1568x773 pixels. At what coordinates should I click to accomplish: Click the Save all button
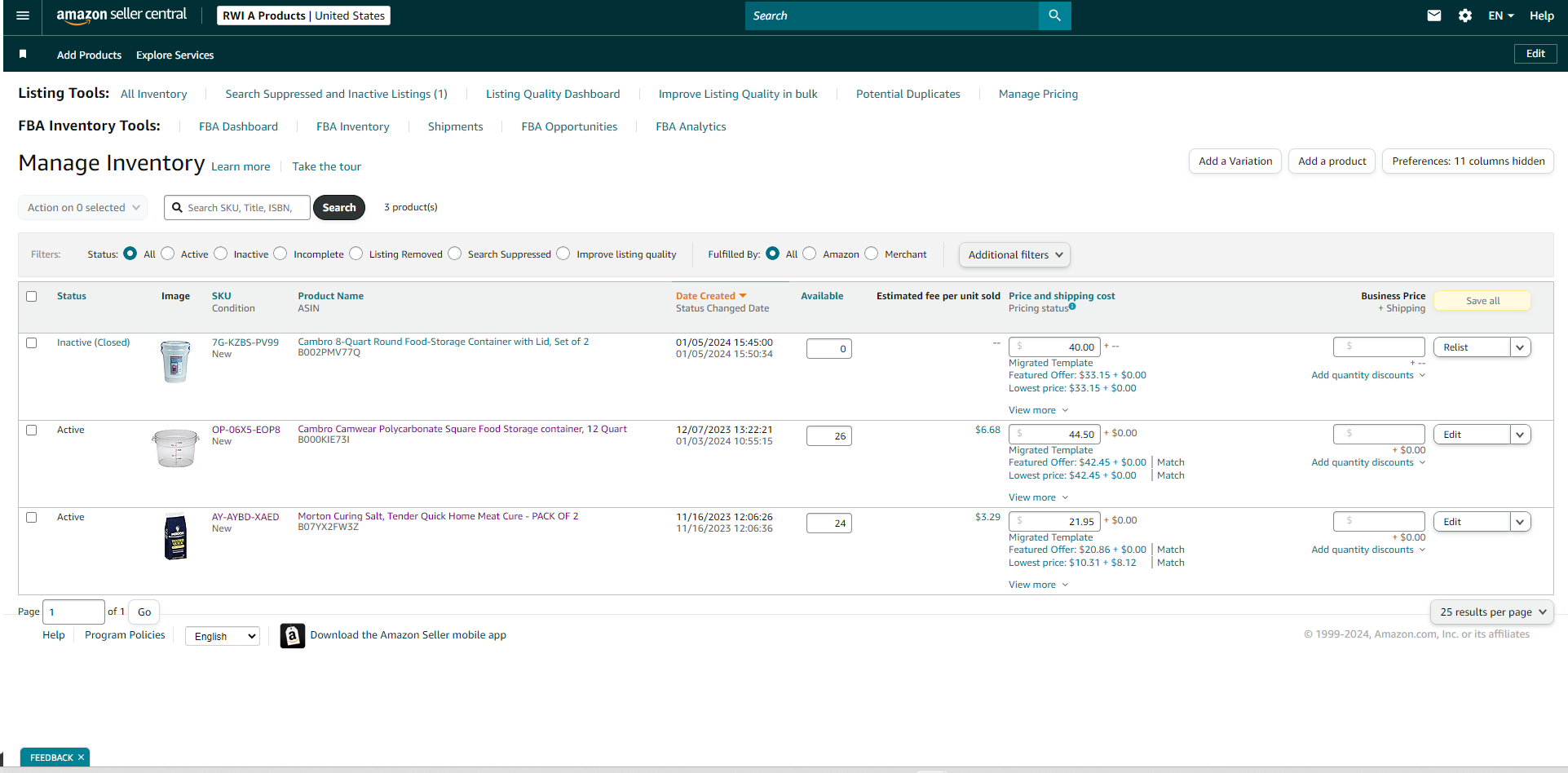pyautogui.click(x=1482, y=301)
